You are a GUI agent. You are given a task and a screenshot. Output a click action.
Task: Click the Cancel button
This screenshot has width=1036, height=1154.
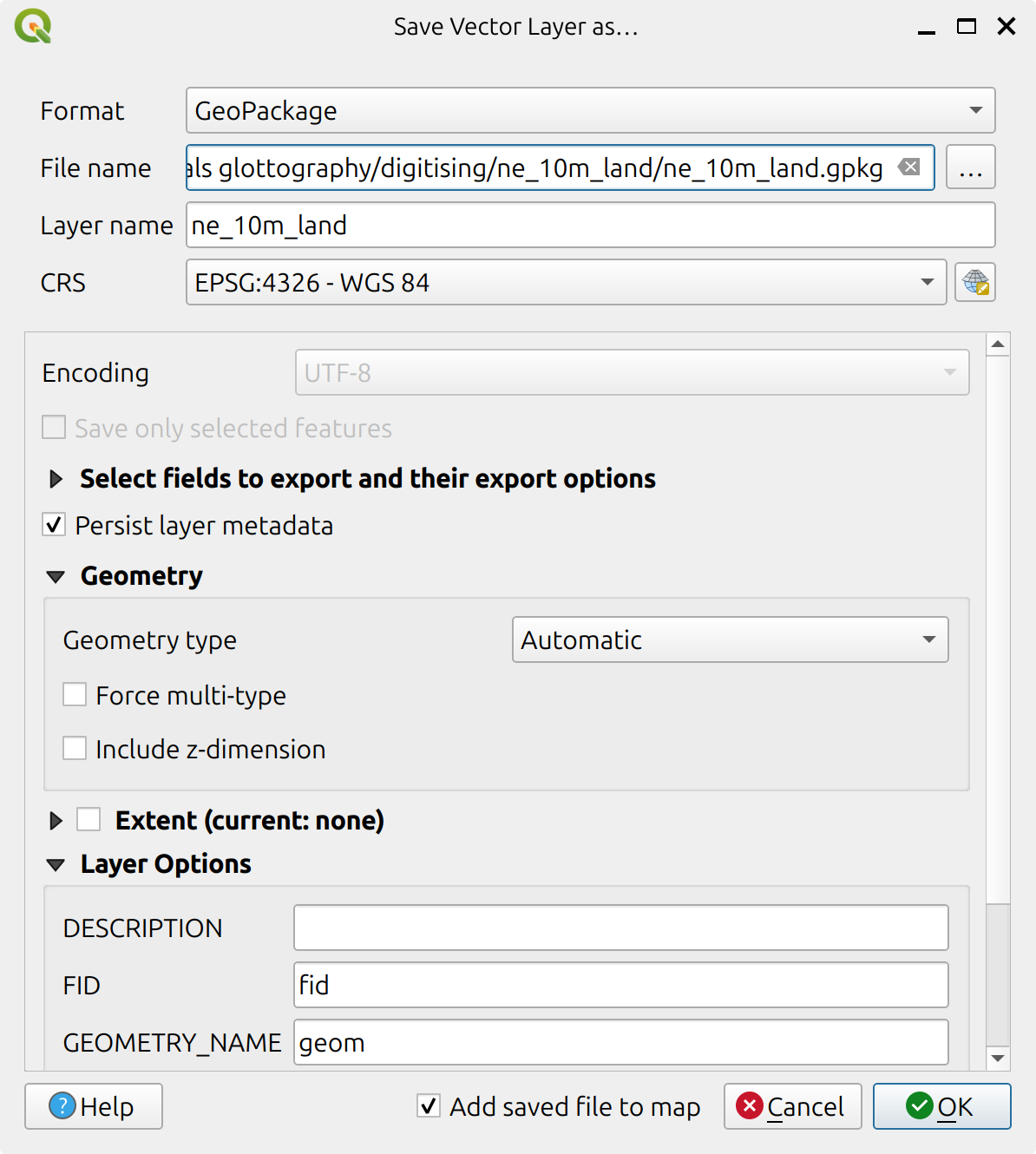coord(792,1106)
